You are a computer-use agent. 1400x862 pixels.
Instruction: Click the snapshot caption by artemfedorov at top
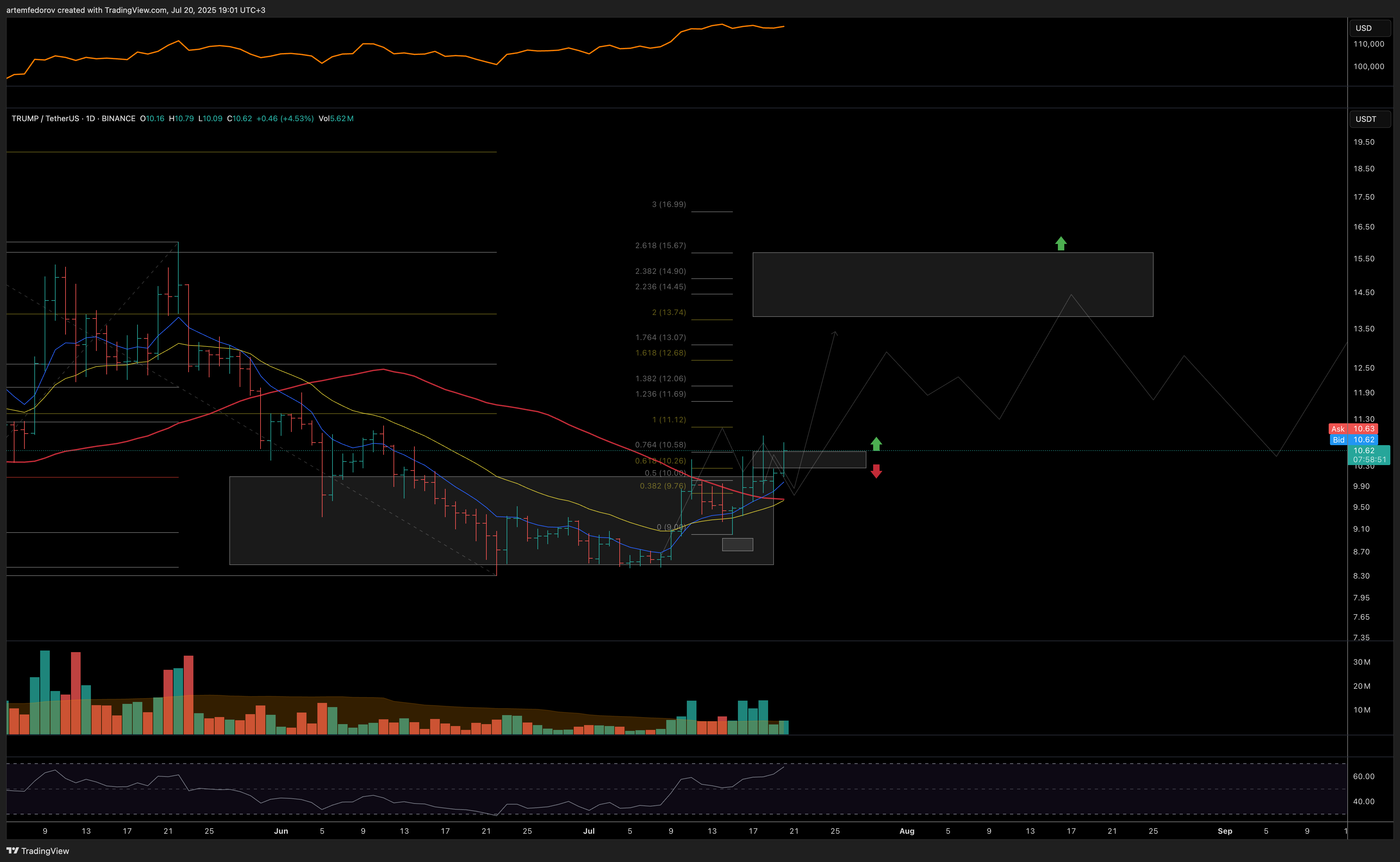pyautogui.click(x=136, y=10)
